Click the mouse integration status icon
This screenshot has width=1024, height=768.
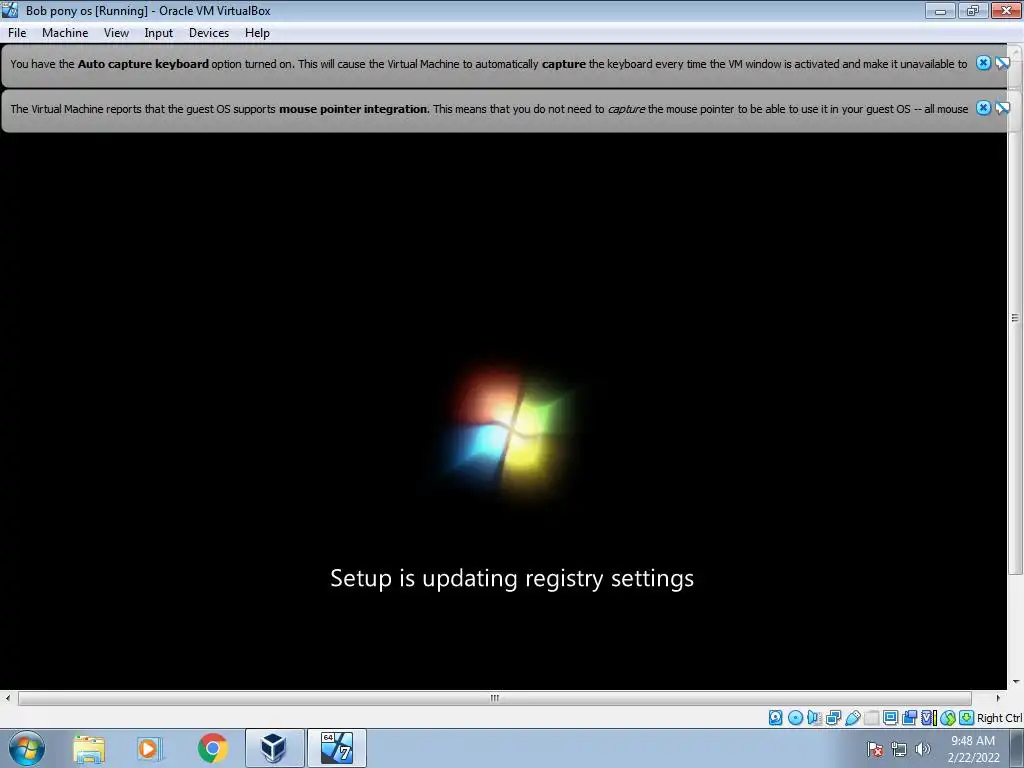point(948,718)
